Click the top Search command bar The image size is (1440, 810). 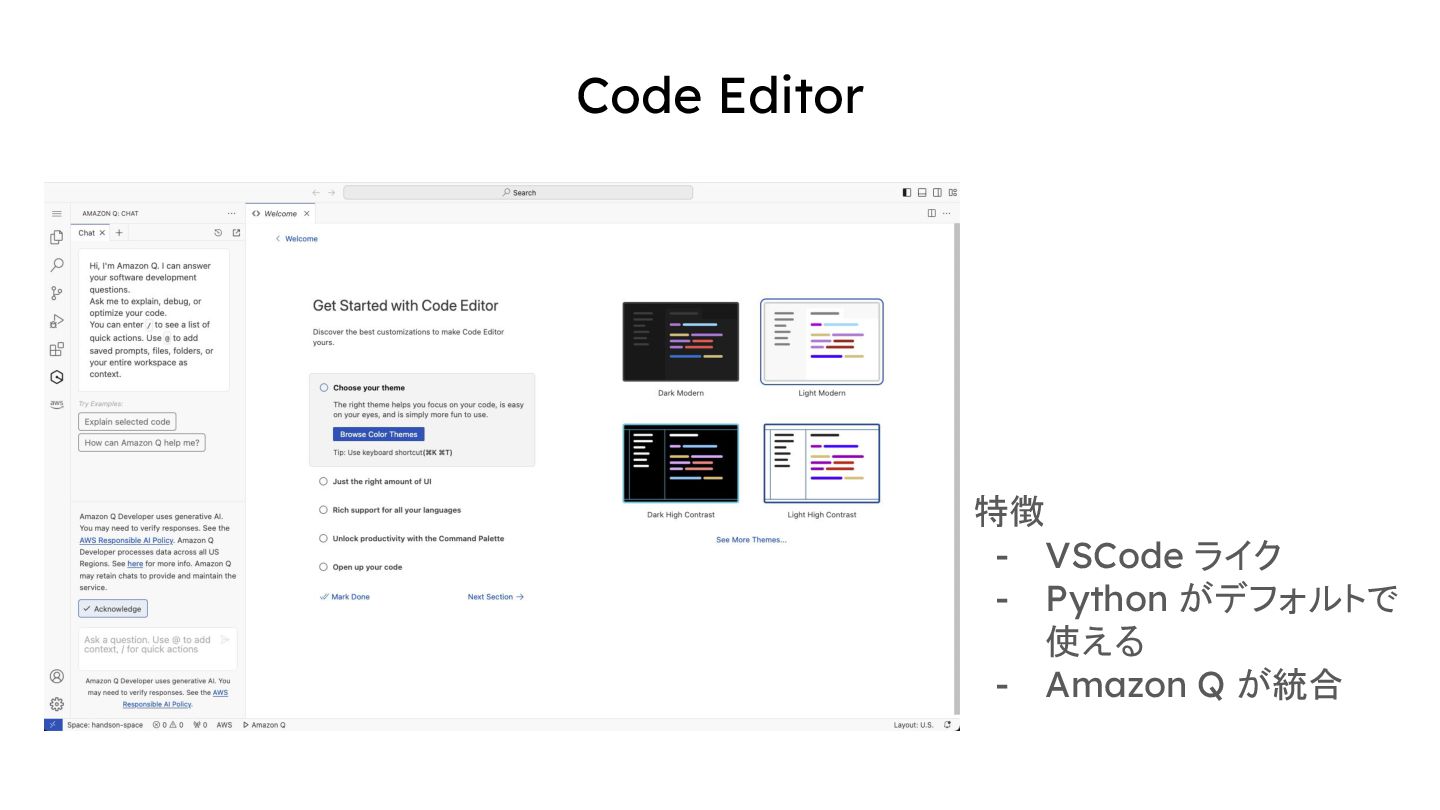(x=518, y=192)
